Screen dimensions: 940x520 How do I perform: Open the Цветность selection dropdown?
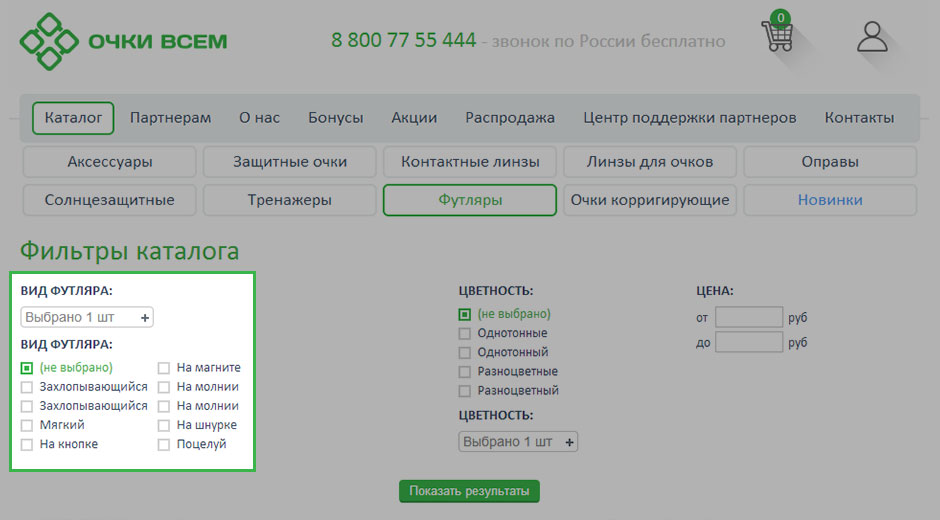[x=518, y=441]
